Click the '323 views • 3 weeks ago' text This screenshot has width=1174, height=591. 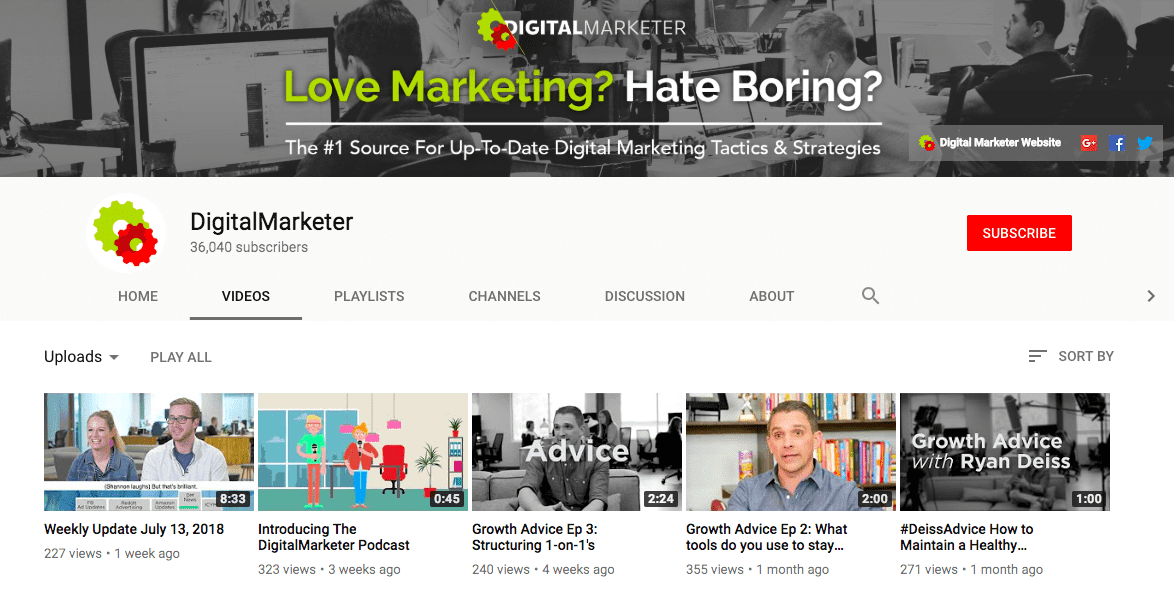point(329,569)
